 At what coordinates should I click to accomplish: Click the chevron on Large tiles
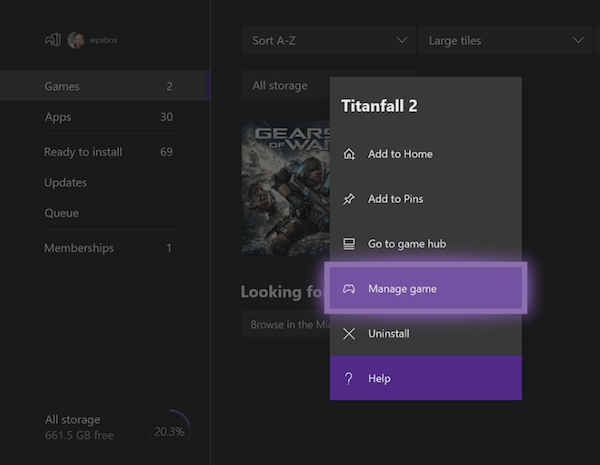578,40
